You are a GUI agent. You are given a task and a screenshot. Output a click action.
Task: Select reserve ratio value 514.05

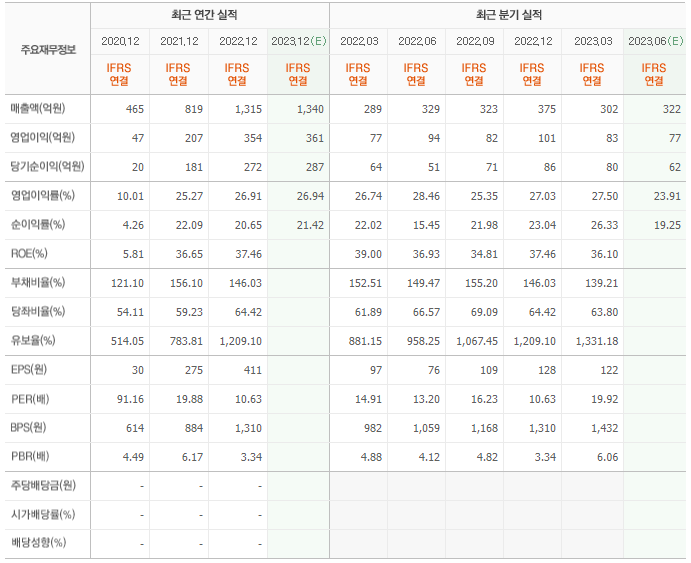pos(127,341)
